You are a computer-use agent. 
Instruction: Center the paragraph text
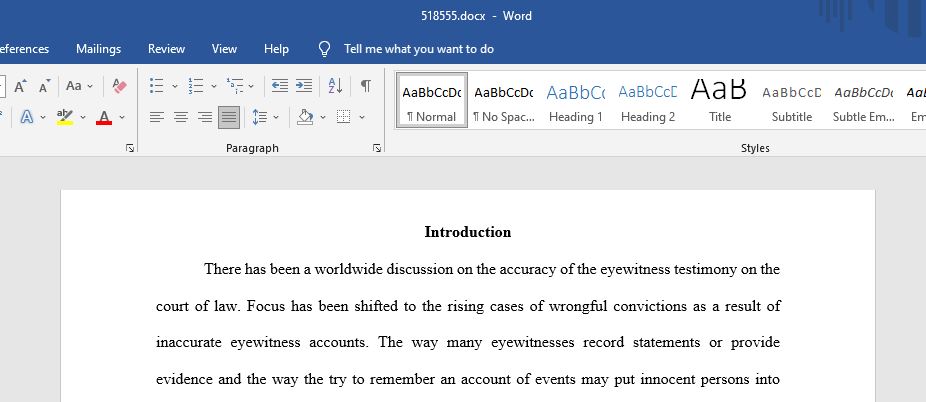[181, 117]
